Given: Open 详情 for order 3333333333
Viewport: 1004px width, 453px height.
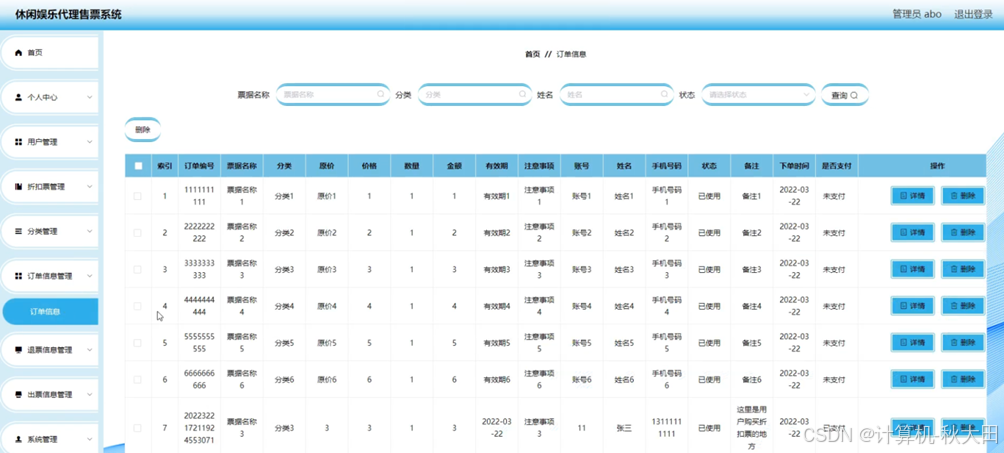Looking at the screenshot, I should click(x=912, y=269).
